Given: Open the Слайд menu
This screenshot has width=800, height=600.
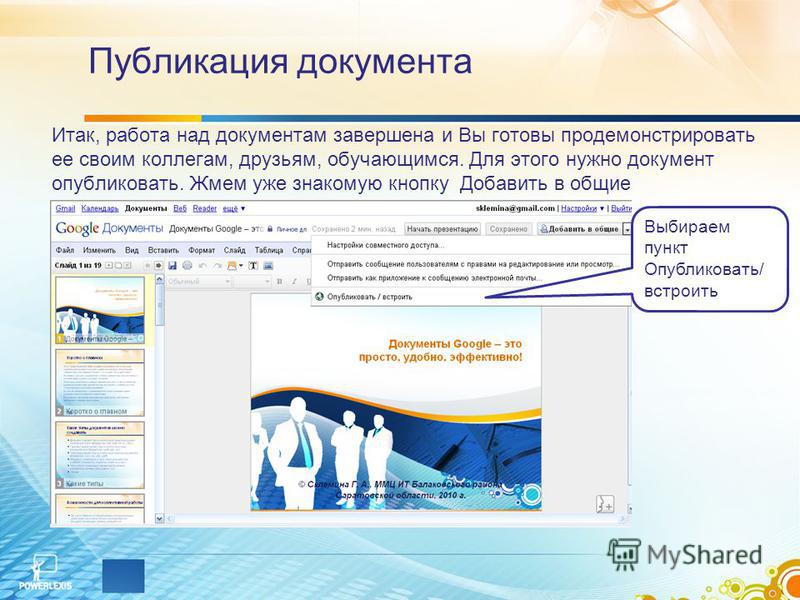Looking at the screenshot, I should (x=234, y=251).
